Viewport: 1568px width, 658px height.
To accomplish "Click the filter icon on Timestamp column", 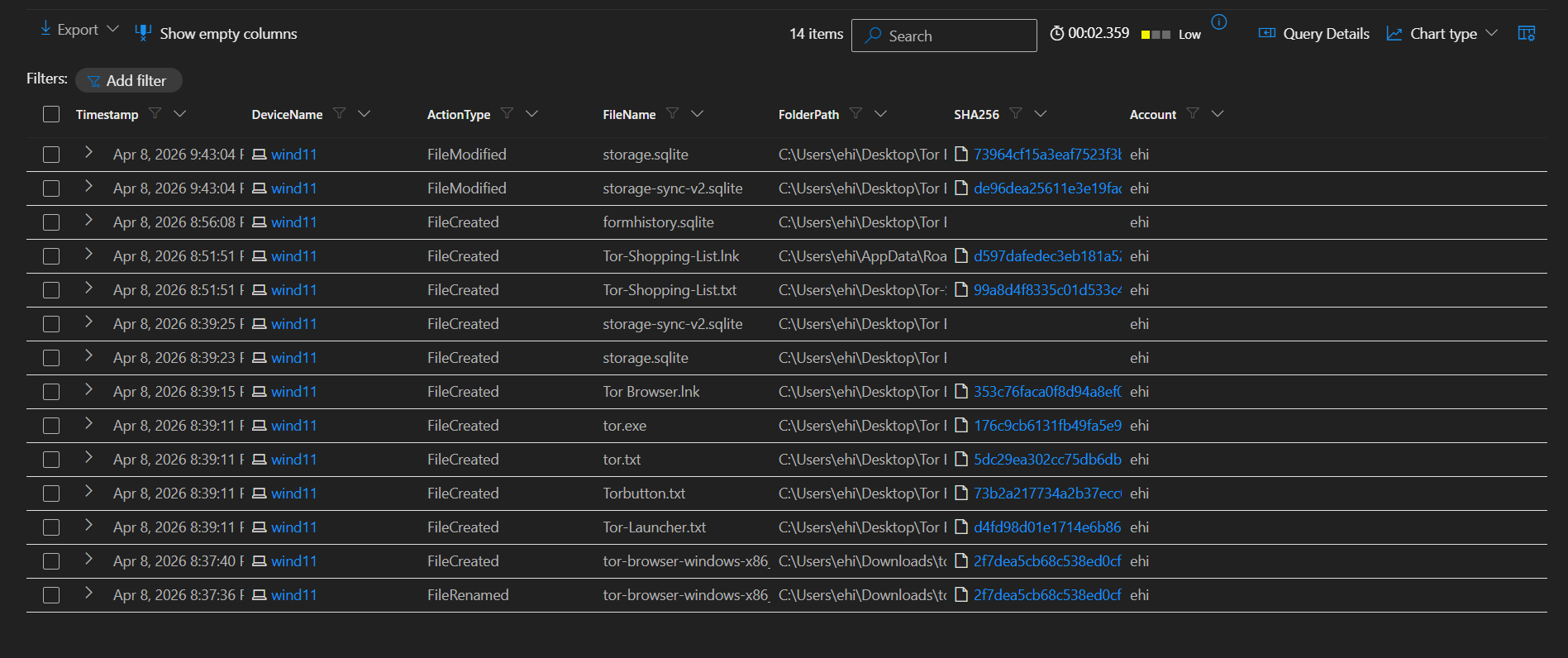I will [x=155, y=113].
